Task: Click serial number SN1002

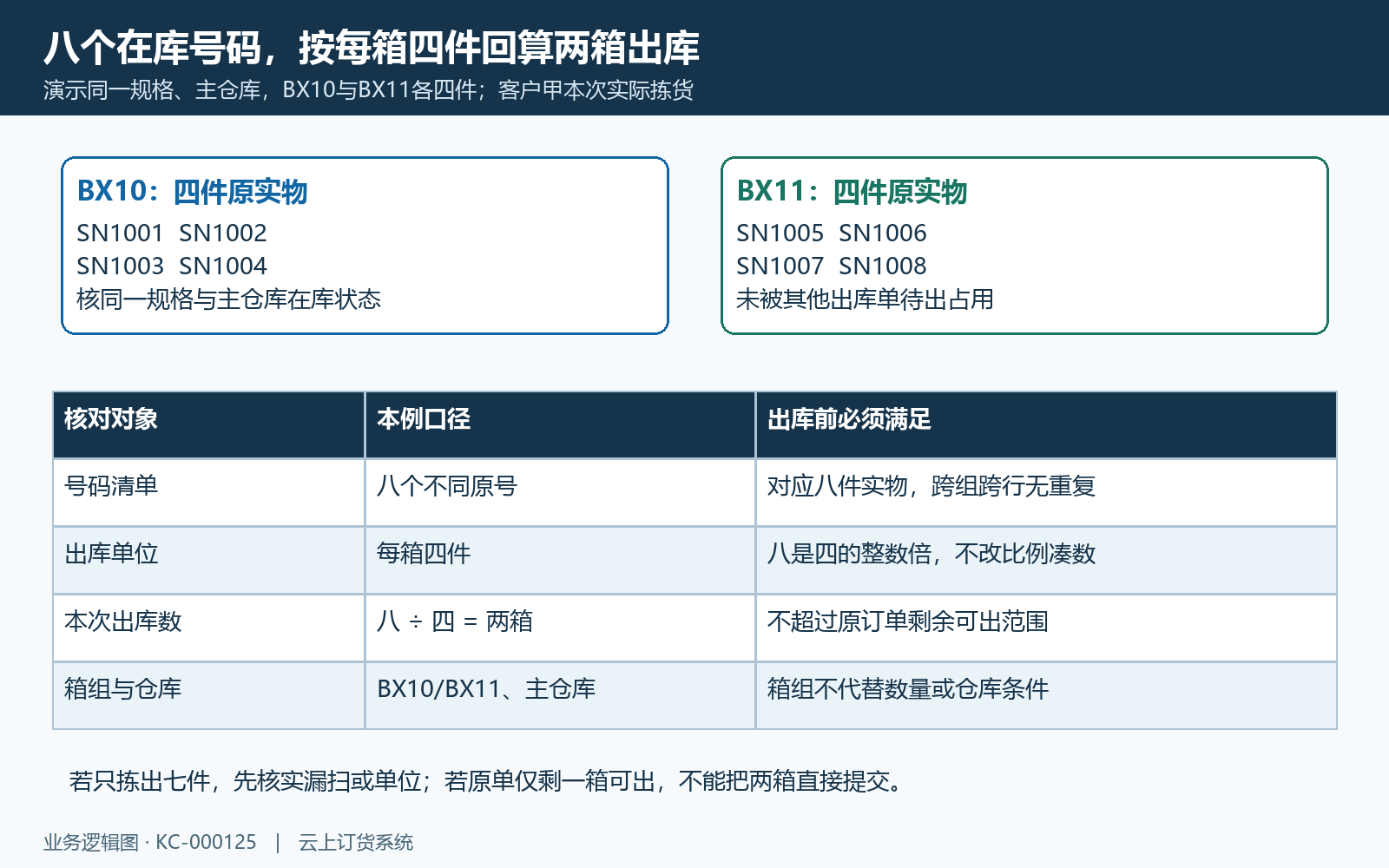Action: tap(223, 233)
